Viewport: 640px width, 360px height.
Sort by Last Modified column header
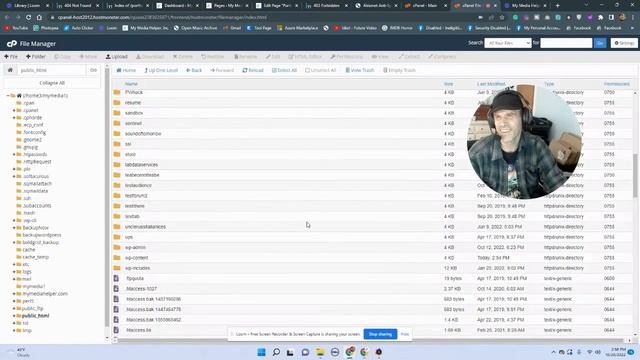pos(491,84)
